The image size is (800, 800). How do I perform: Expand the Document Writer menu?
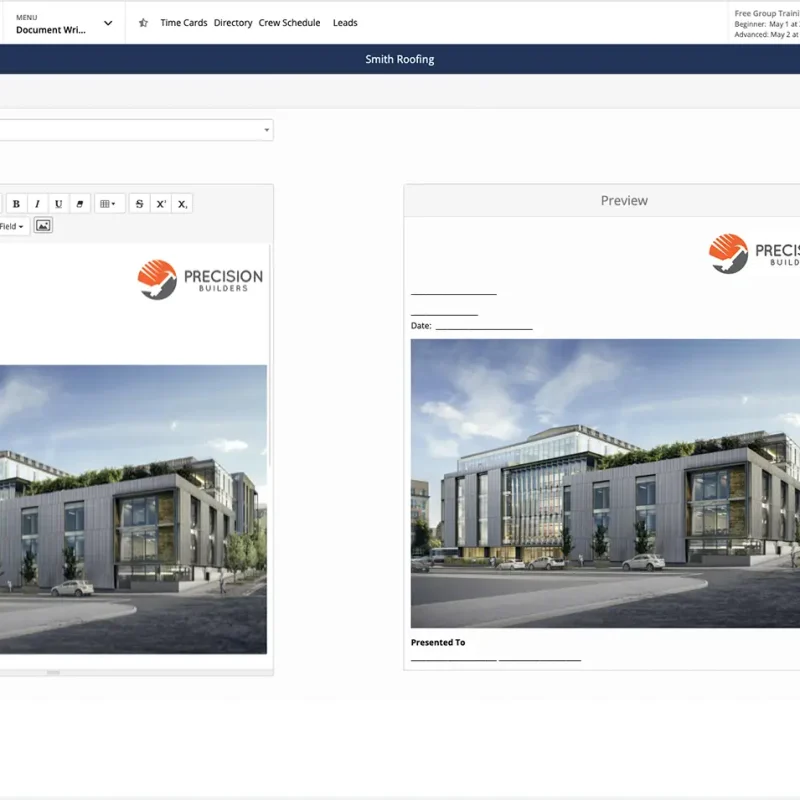point(63,23)
